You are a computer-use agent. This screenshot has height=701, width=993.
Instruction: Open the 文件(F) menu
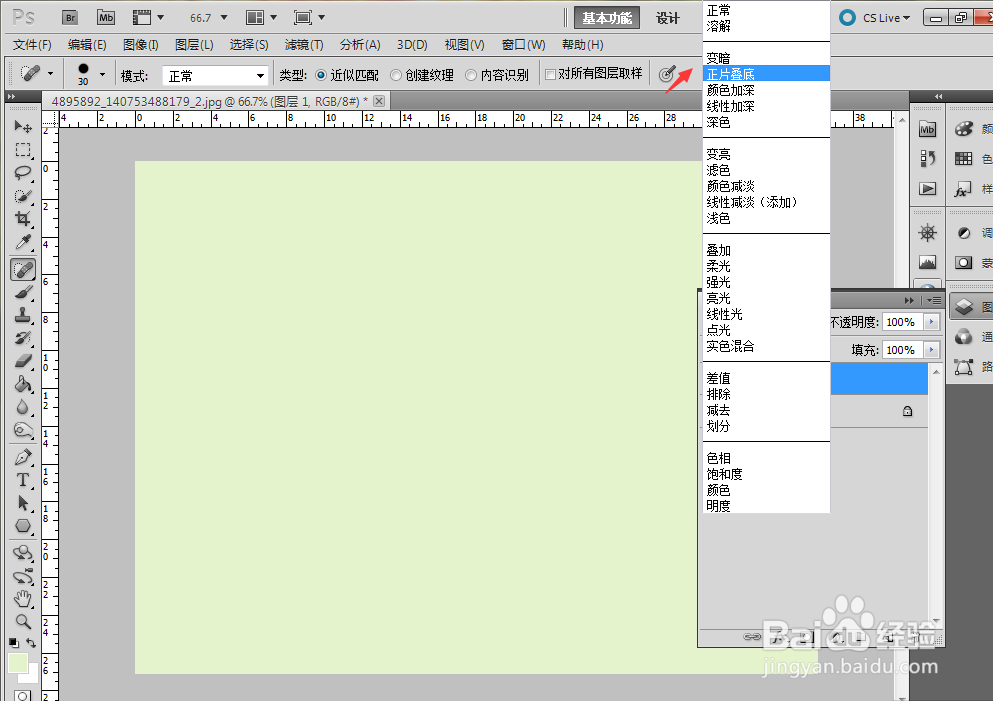32,45
